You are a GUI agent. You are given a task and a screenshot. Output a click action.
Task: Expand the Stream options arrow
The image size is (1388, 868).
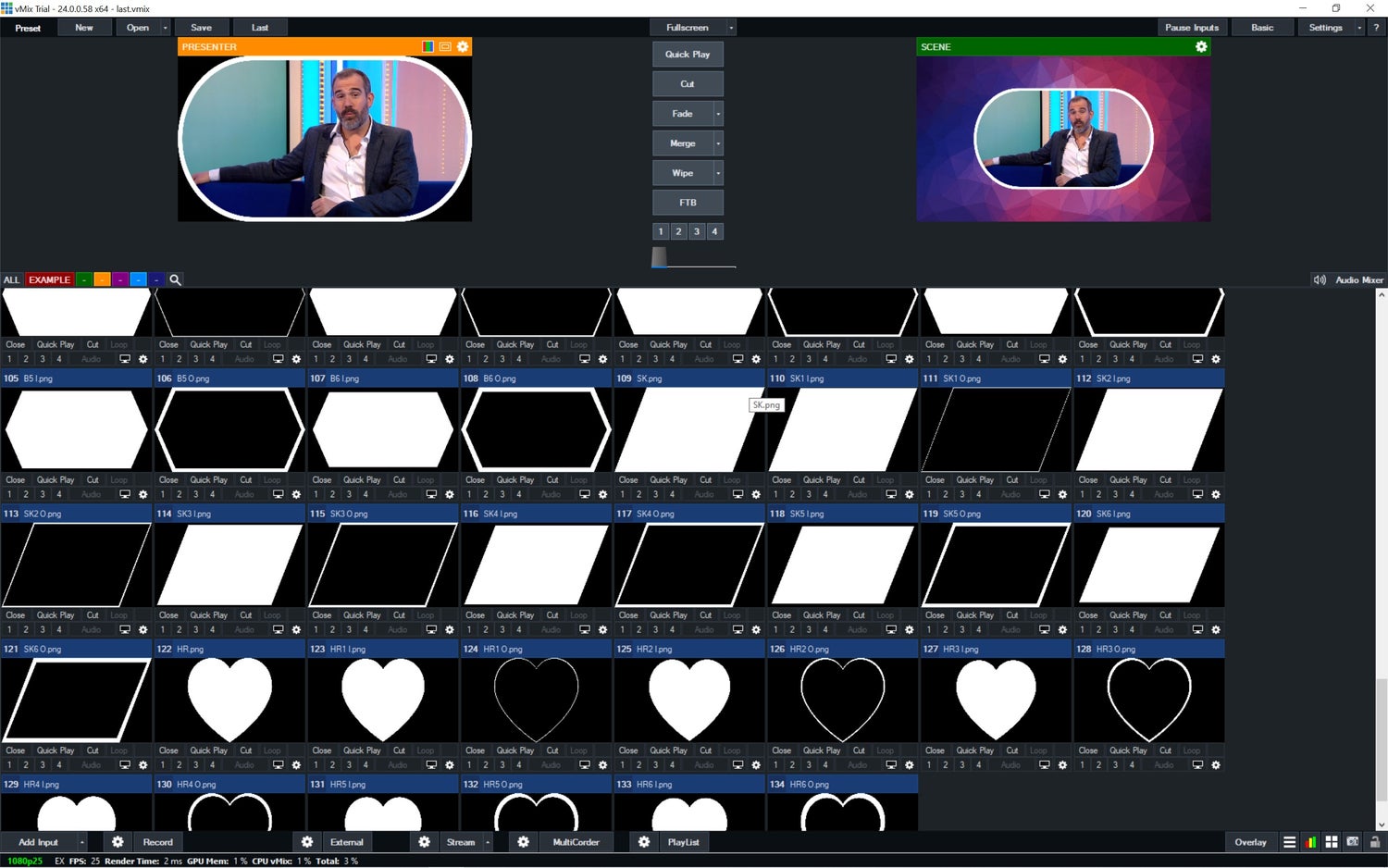pyautogui.click(x=487, y=842)
